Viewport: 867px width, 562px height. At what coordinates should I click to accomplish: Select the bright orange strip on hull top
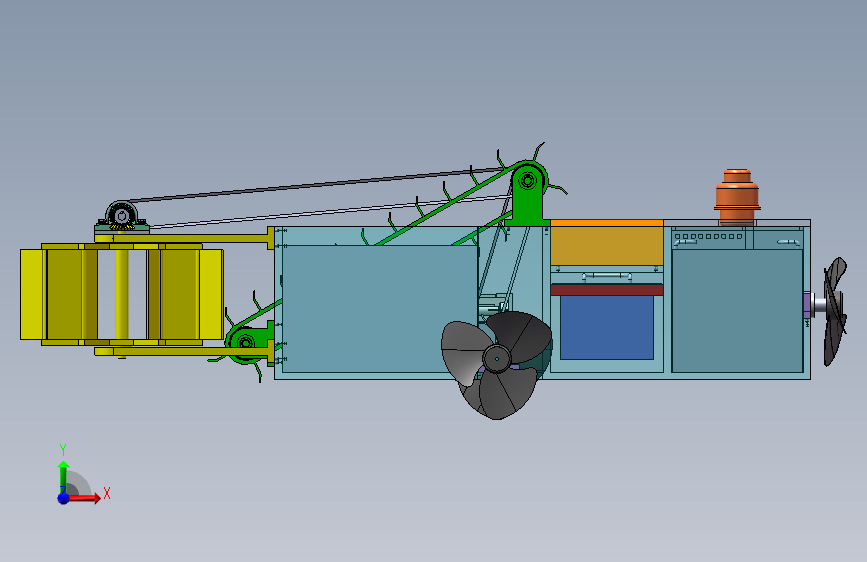[607, 223]
